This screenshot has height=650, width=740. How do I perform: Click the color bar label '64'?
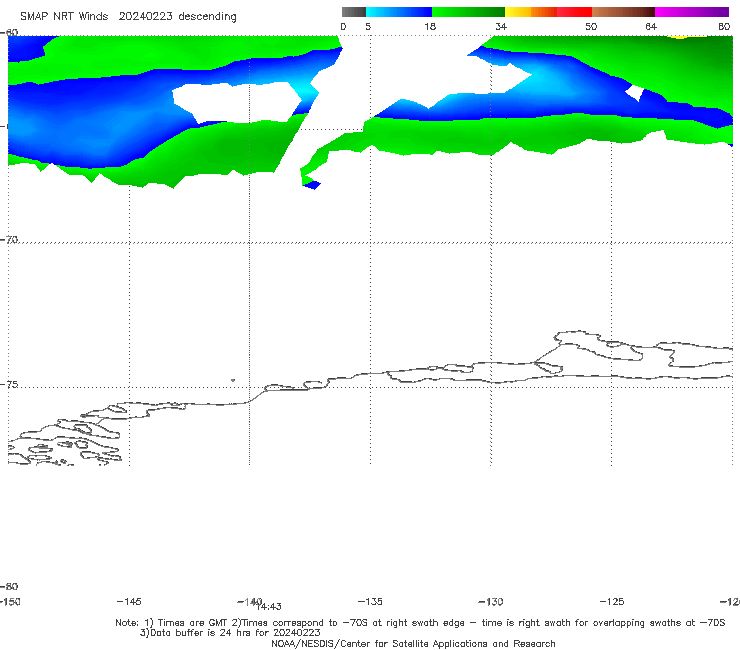point(651,26)
